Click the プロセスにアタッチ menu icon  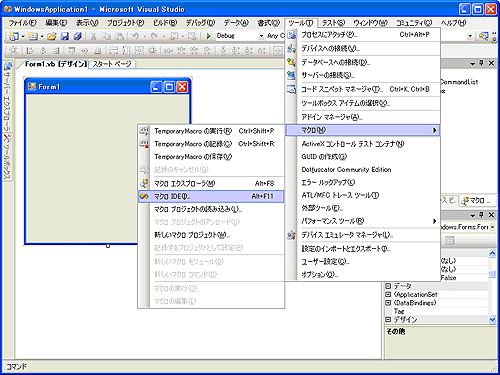(x=292, y=34)
